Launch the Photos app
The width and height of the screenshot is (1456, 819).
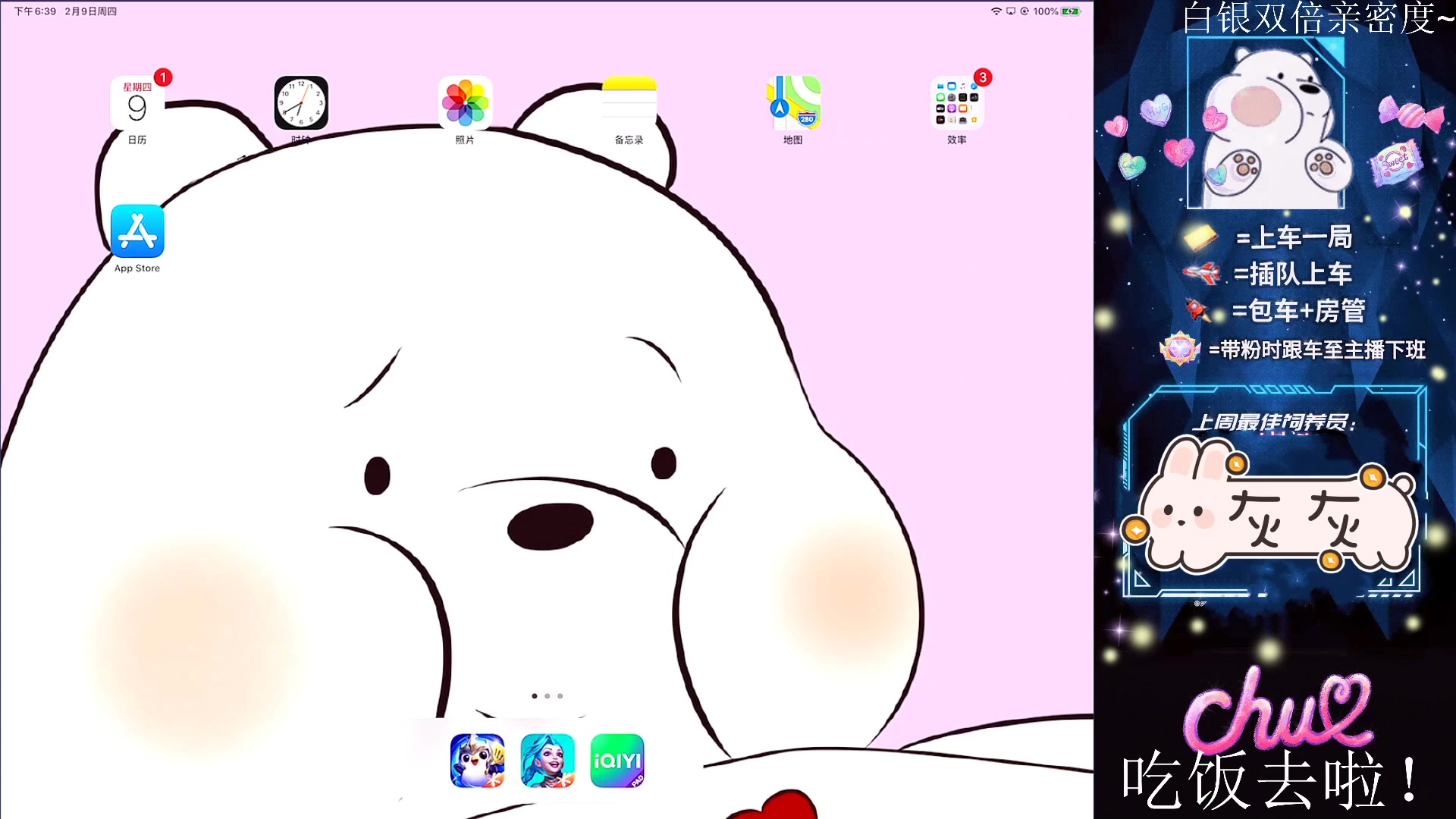click(x=465, y=103)
